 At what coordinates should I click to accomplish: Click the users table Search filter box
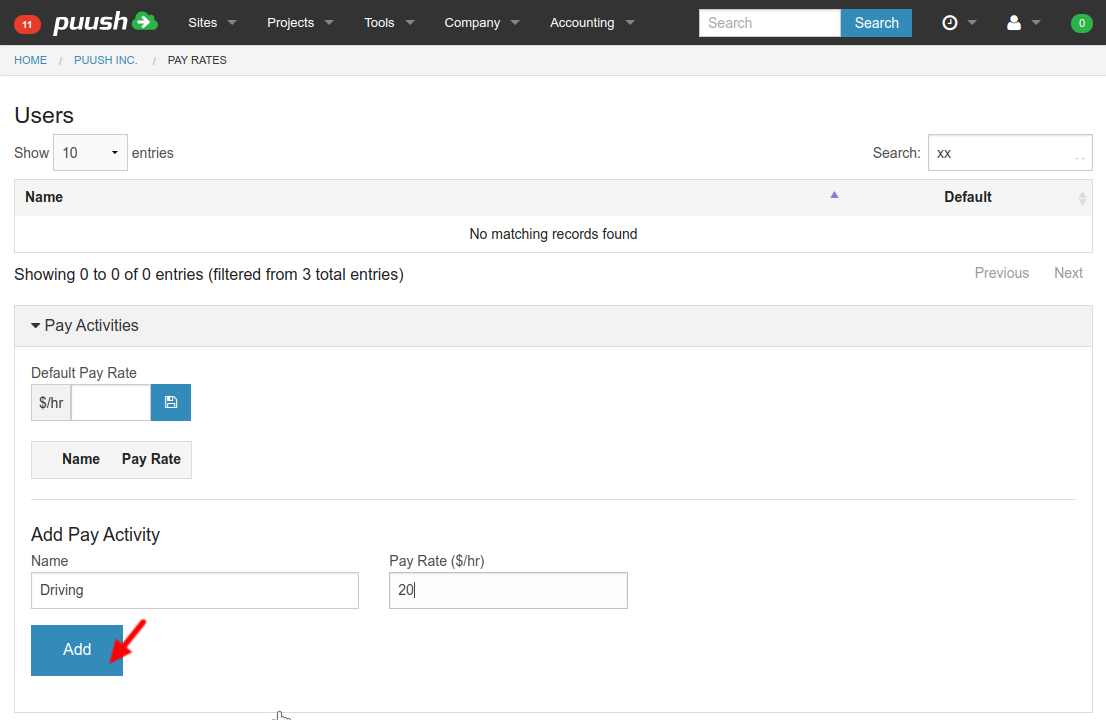pyautogui.click(x=1009, y=153)
